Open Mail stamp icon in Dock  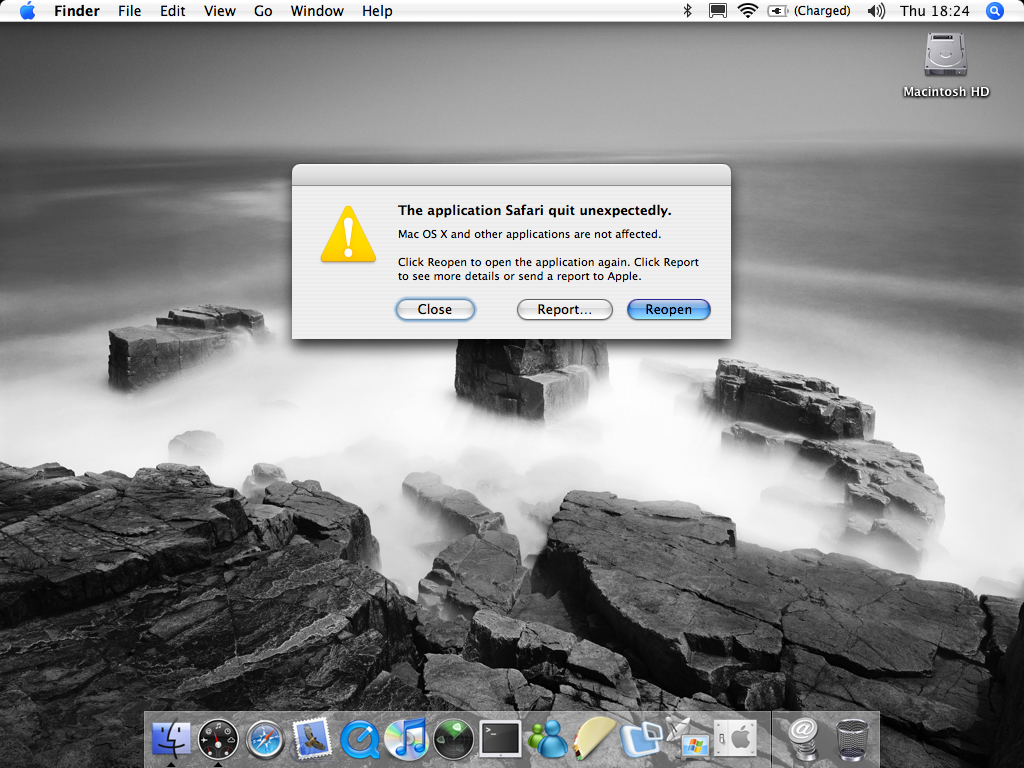(312, 739)
